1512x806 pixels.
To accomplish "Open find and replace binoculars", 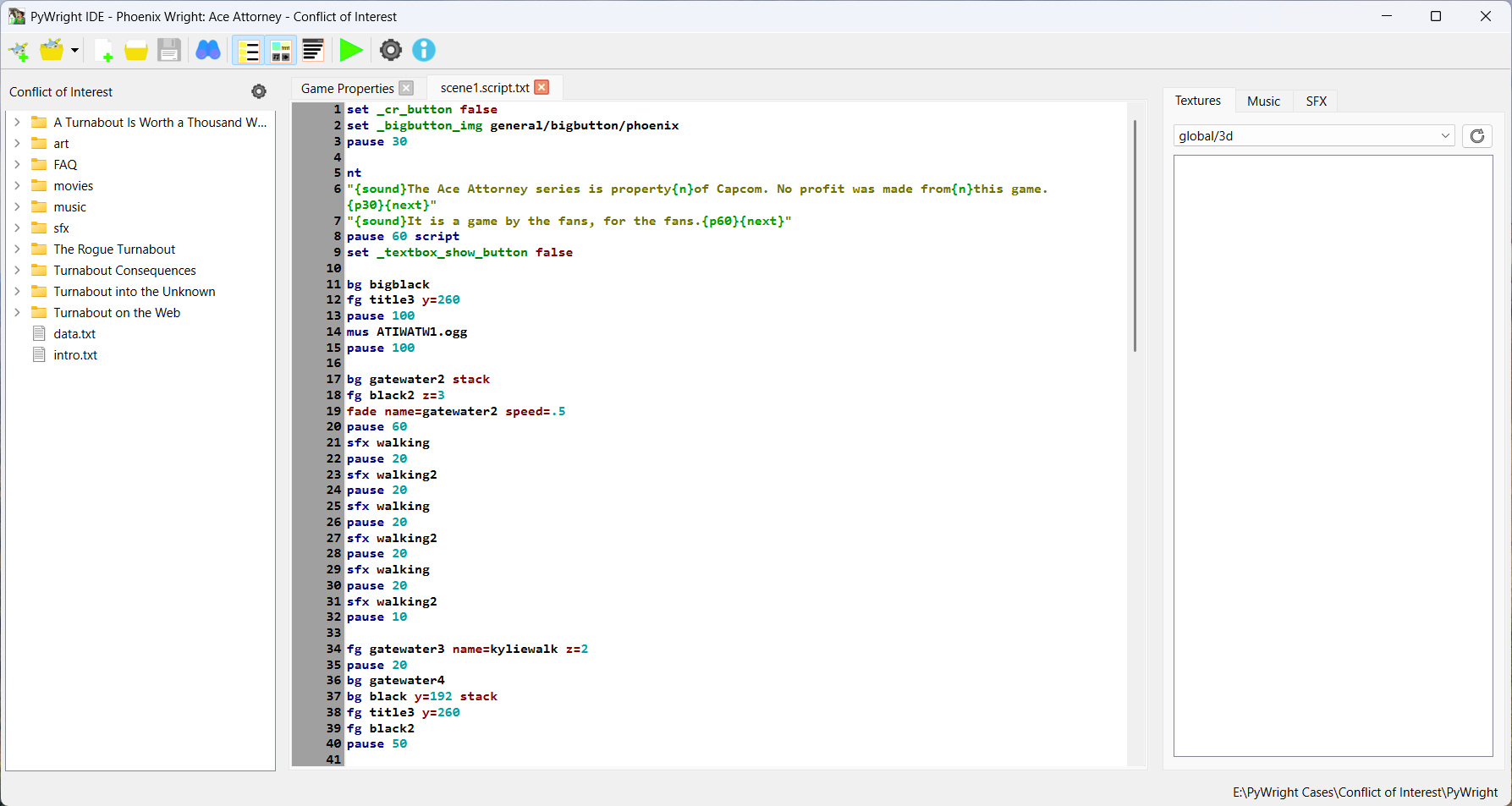I will click(208, 51).
